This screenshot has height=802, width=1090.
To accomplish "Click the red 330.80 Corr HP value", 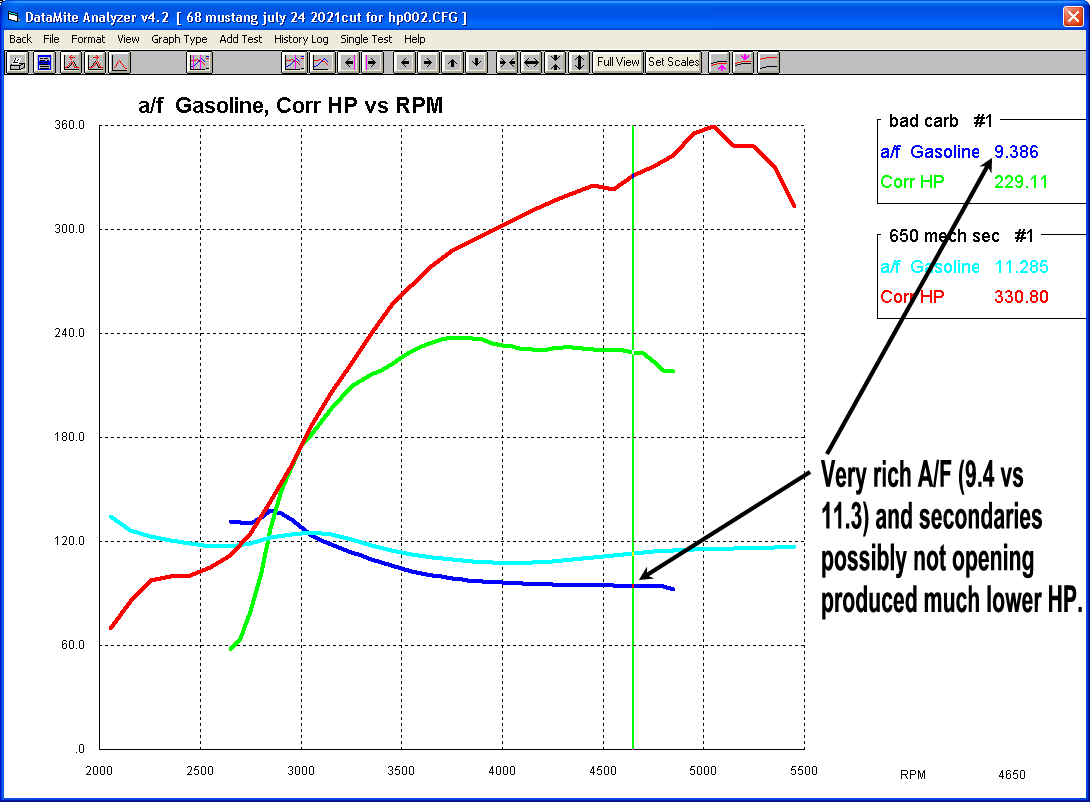I will (x=1020, y=297).
